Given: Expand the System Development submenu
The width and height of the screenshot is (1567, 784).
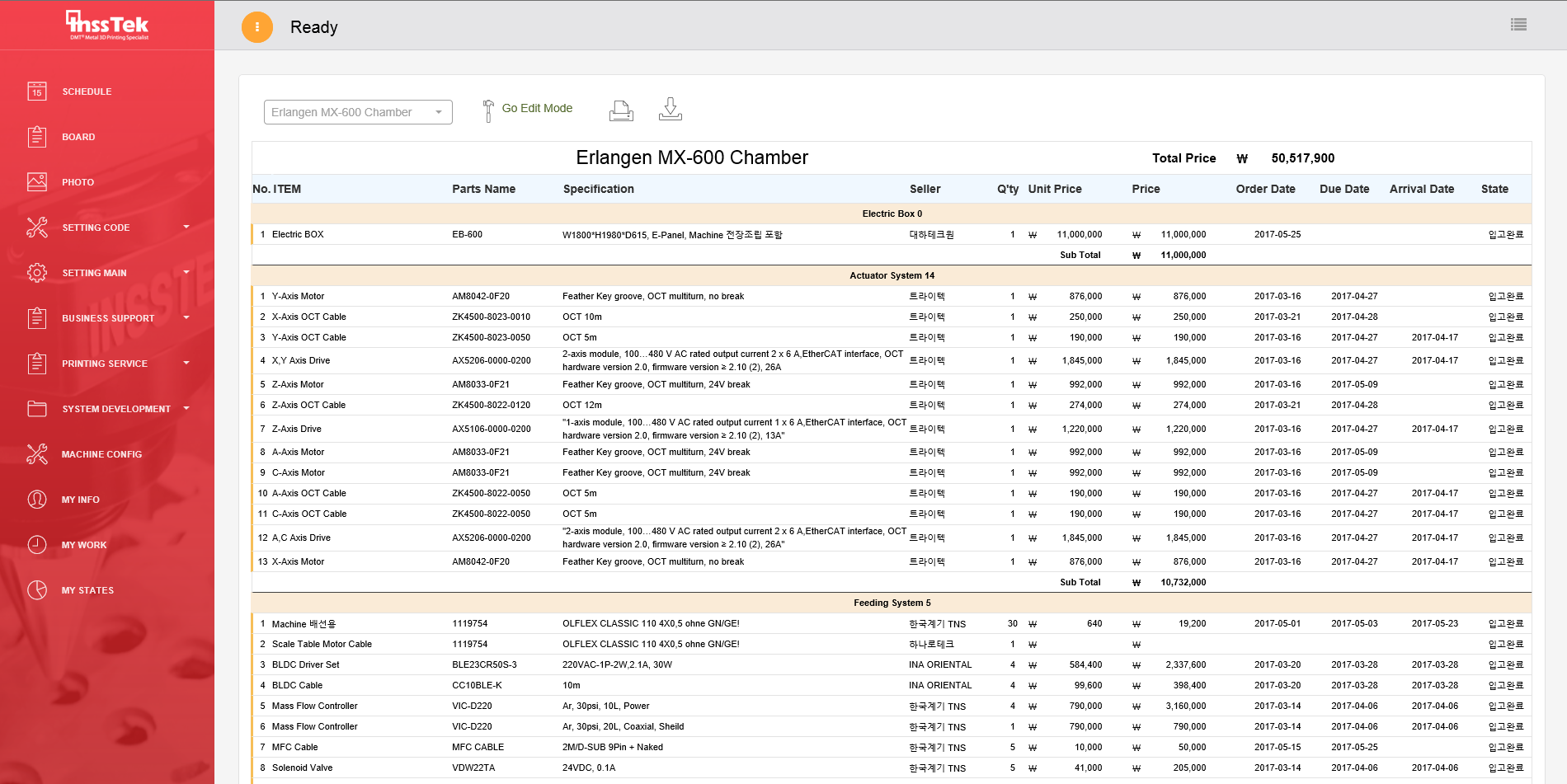Looking at the screenshot, I should 186,408.
